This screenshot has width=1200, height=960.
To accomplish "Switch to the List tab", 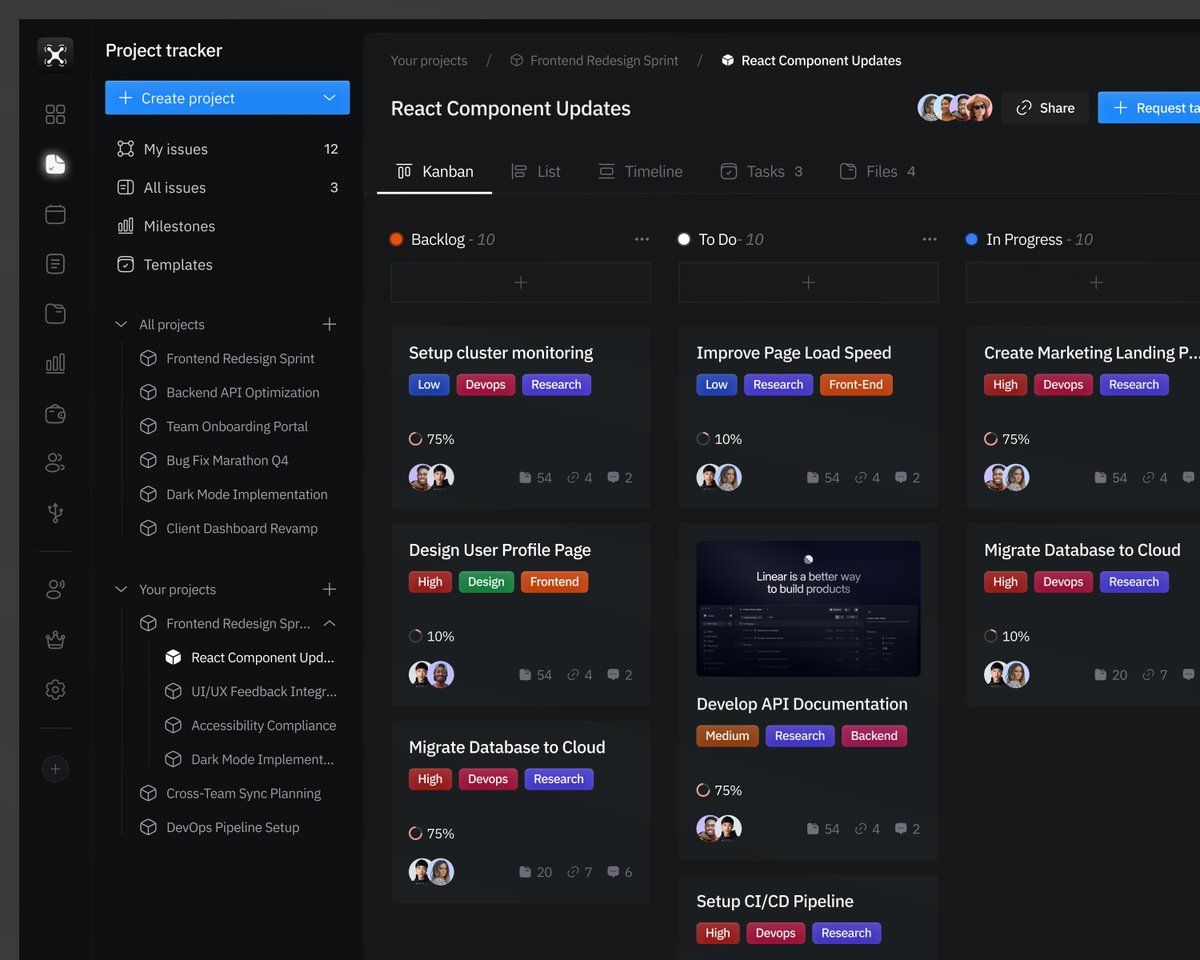I will (x=536, y=171).
